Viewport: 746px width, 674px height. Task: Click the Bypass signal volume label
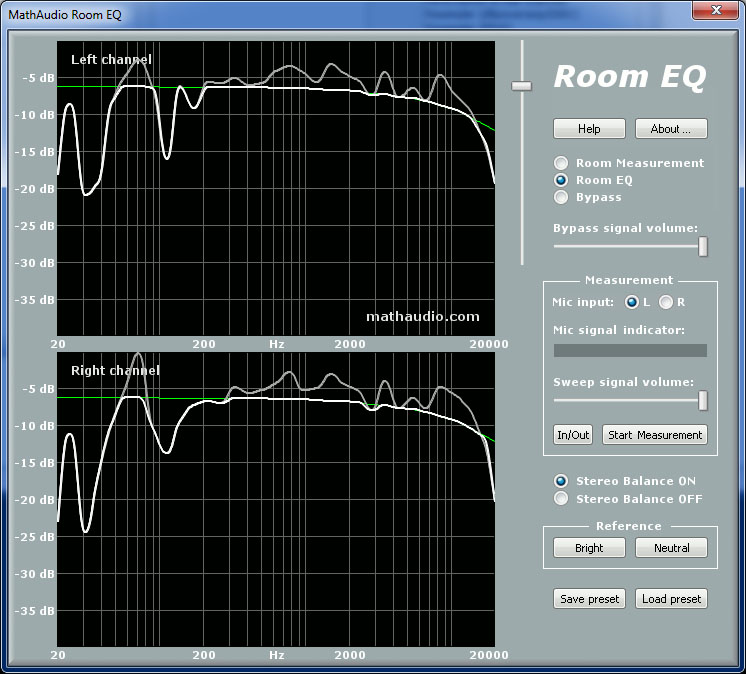[x=625, y=228]
